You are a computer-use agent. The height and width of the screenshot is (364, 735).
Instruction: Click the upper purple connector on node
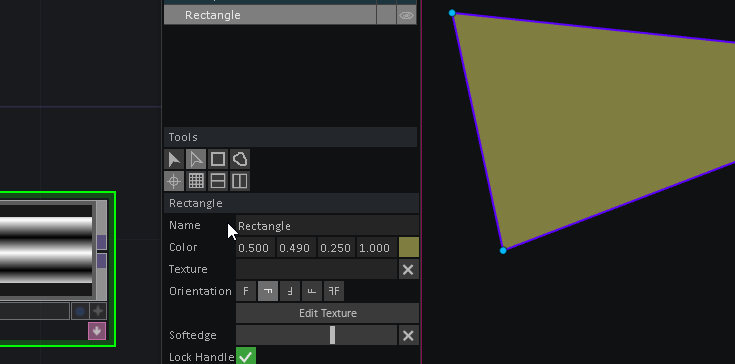[102, 242]
